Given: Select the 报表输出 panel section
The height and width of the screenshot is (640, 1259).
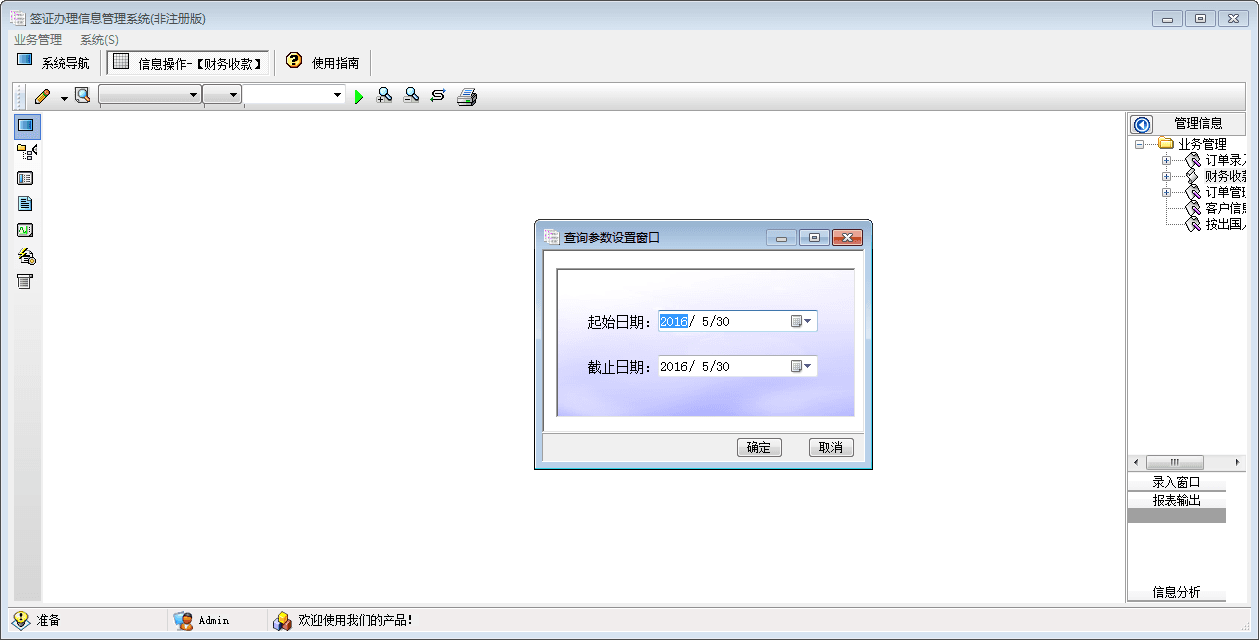Looking at the screenshot, I should 1176,500.
